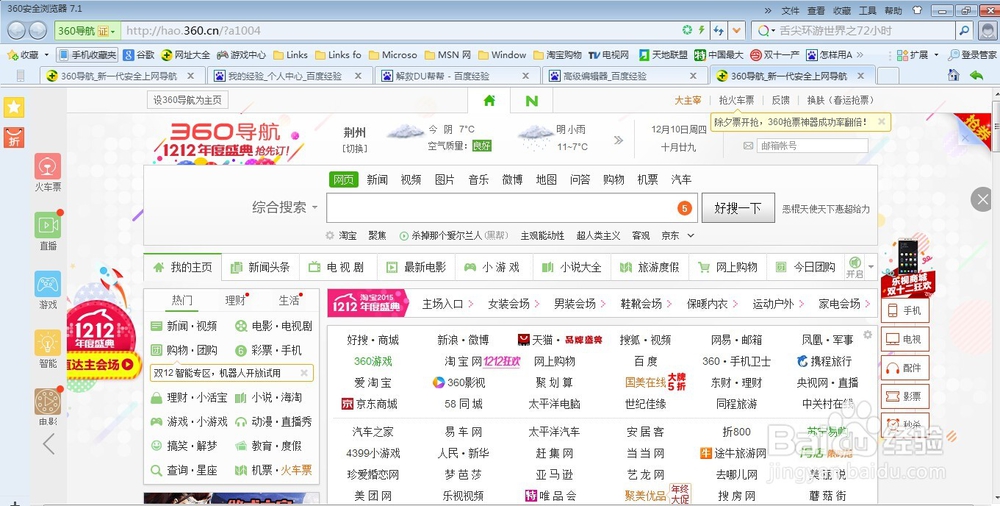1000x506 pixels.
Task: Close the 双12智能专区 notice bar
Action: (x=304, y=373)
